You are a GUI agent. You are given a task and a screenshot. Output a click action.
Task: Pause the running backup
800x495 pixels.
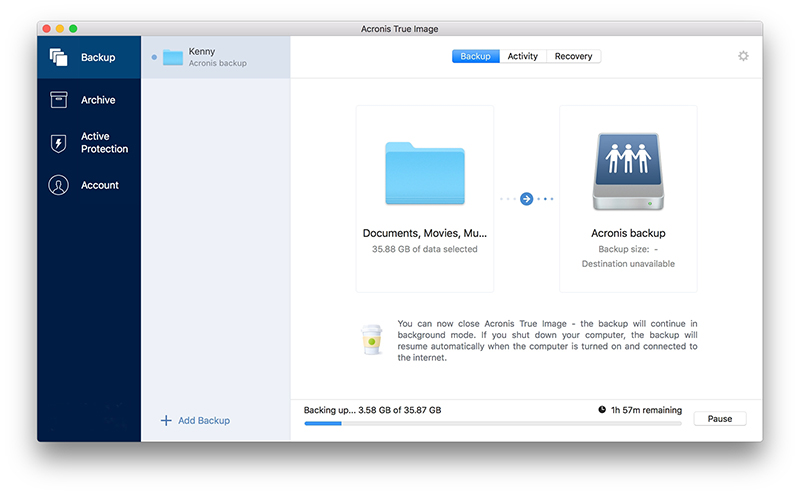click(719, 419)
